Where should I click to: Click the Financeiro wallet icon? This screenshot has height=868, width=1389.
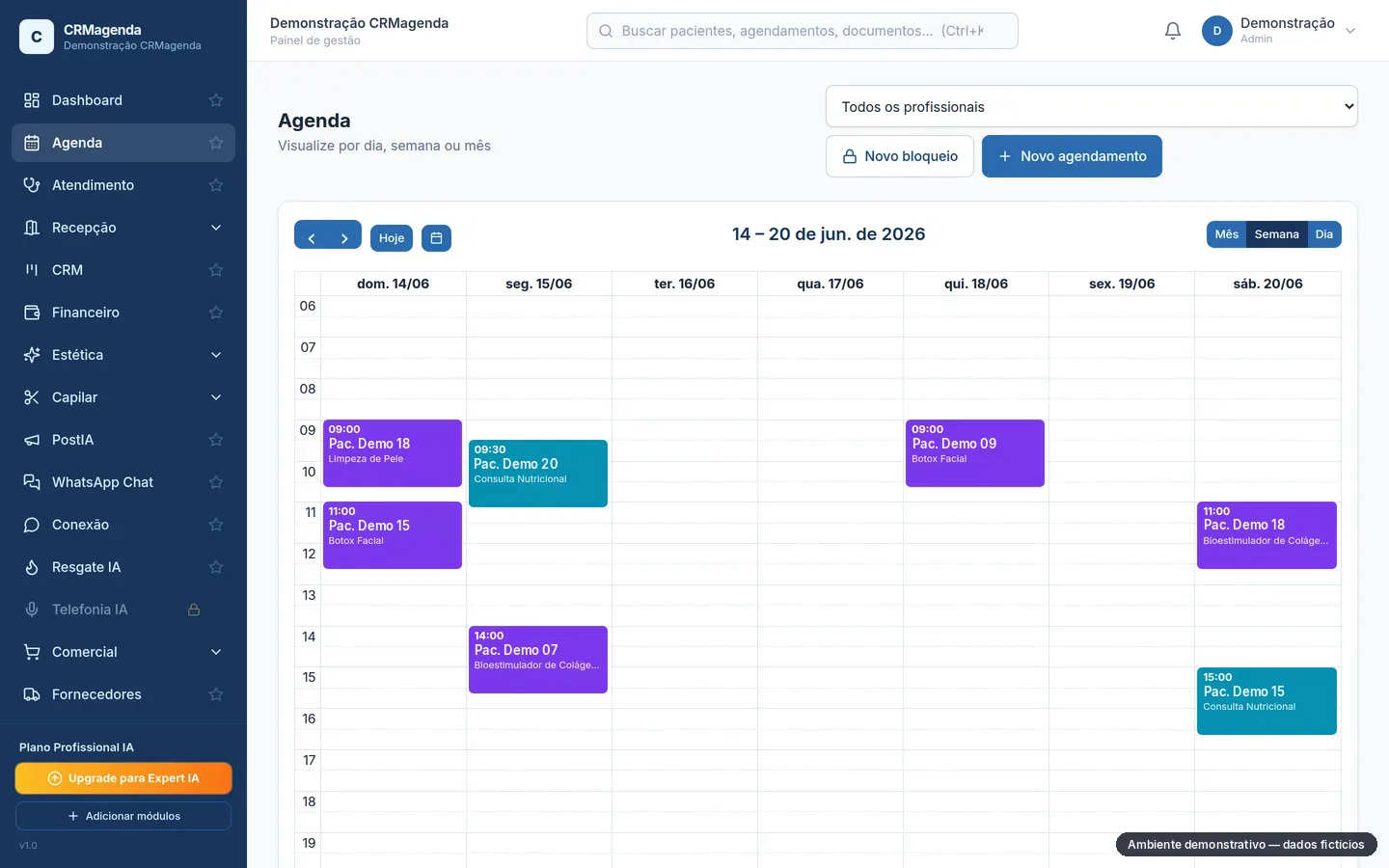32,312
